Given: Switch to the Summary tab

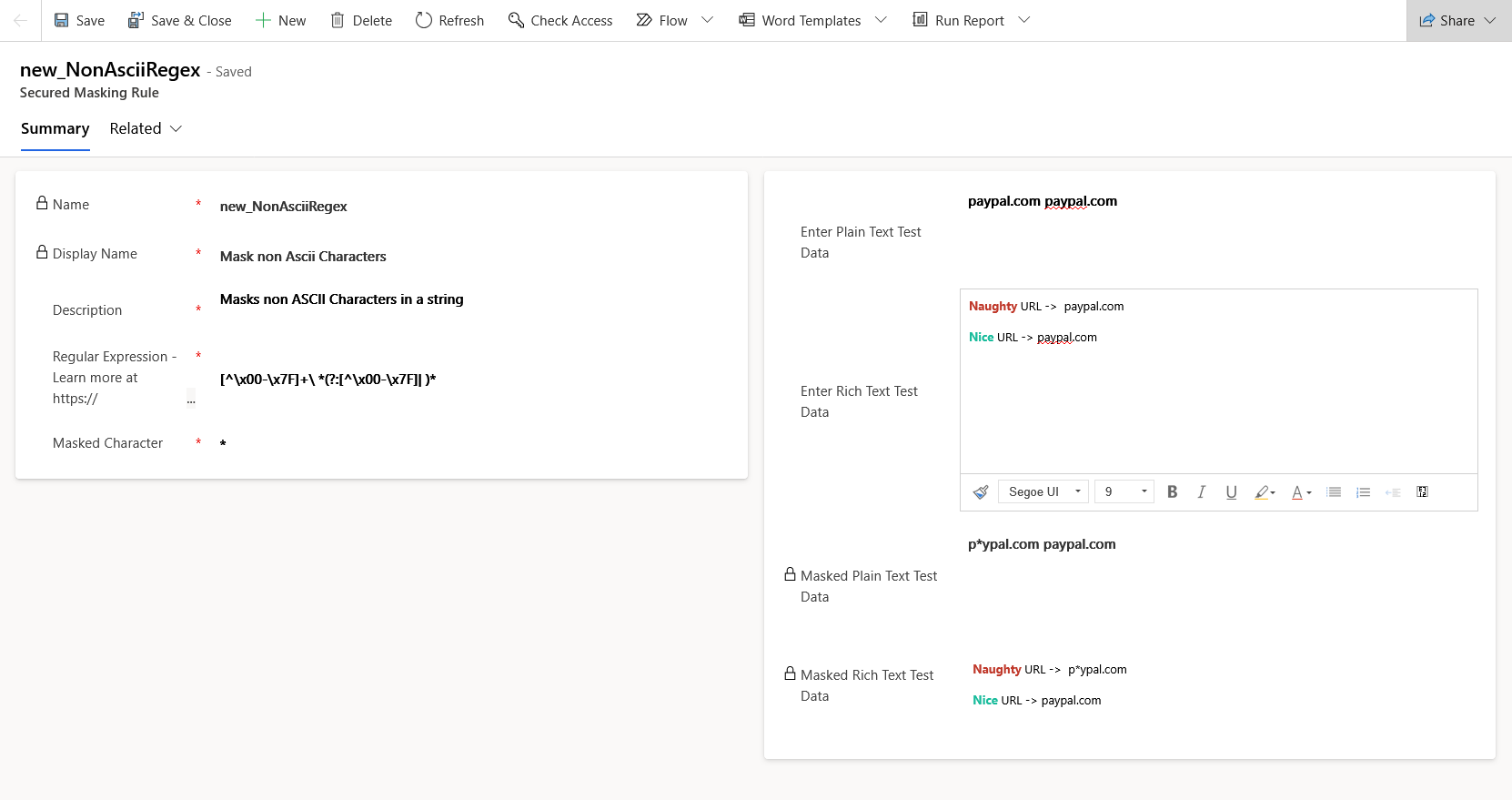Looking at the screenshot, I should (55, 129).
